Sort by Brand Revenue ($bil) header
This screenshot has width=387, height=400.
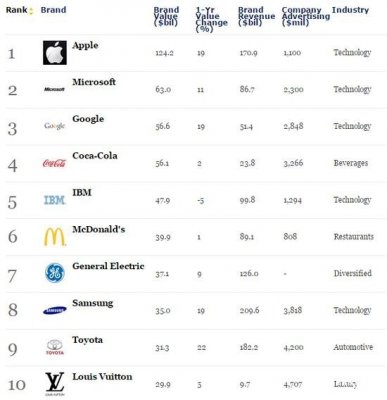click(257, 16)
